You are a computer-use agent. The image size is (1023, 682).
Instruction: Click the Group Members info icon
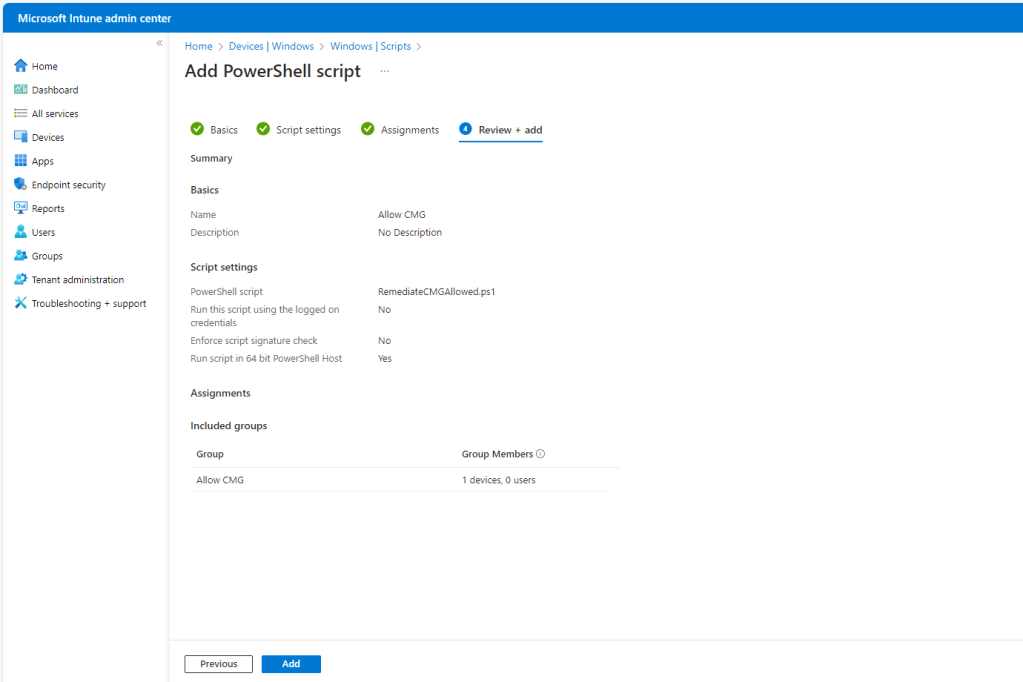[541, 454]
